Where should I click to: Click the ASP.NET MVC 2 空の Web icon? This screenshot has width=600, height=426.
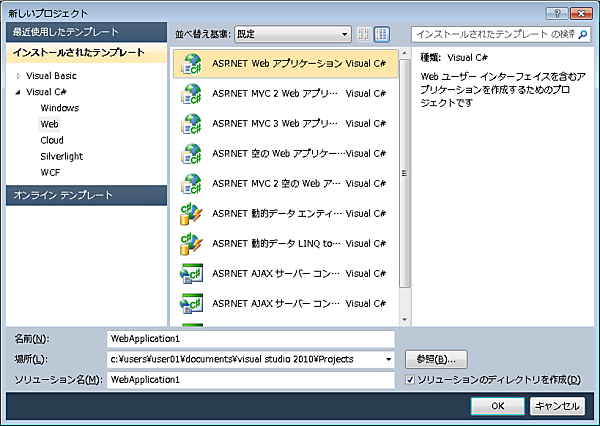(x=191, y=184)
